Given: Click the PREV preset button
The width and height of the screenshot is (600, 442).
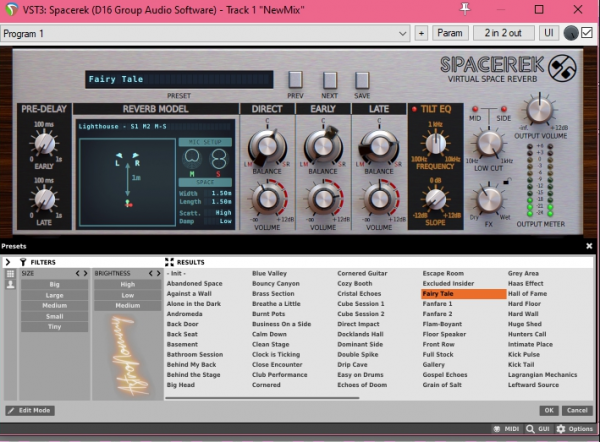Looking at the screenshot, I should (x=295, y=80).
